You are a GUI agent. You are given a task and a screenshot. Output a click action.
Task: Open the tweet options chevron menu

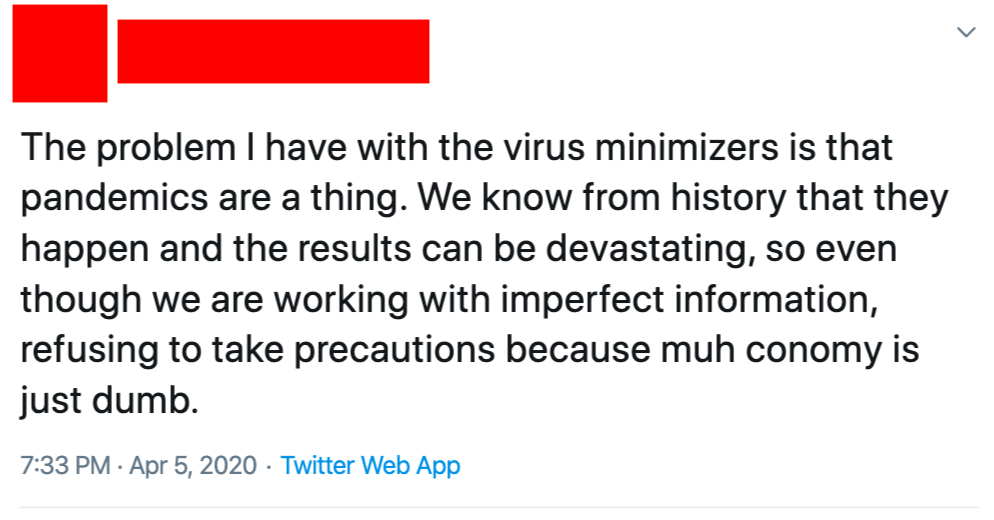[965, 33]
